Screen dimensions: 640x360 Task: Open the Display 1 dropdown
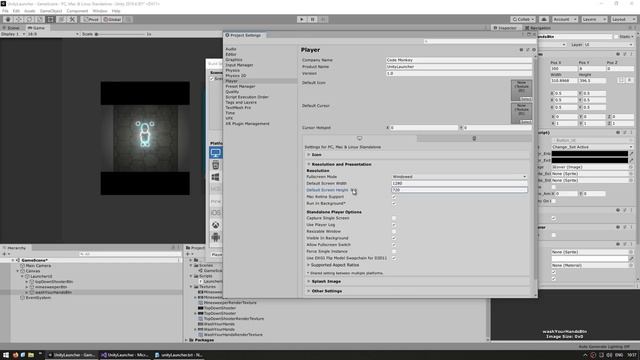point(13,34)
